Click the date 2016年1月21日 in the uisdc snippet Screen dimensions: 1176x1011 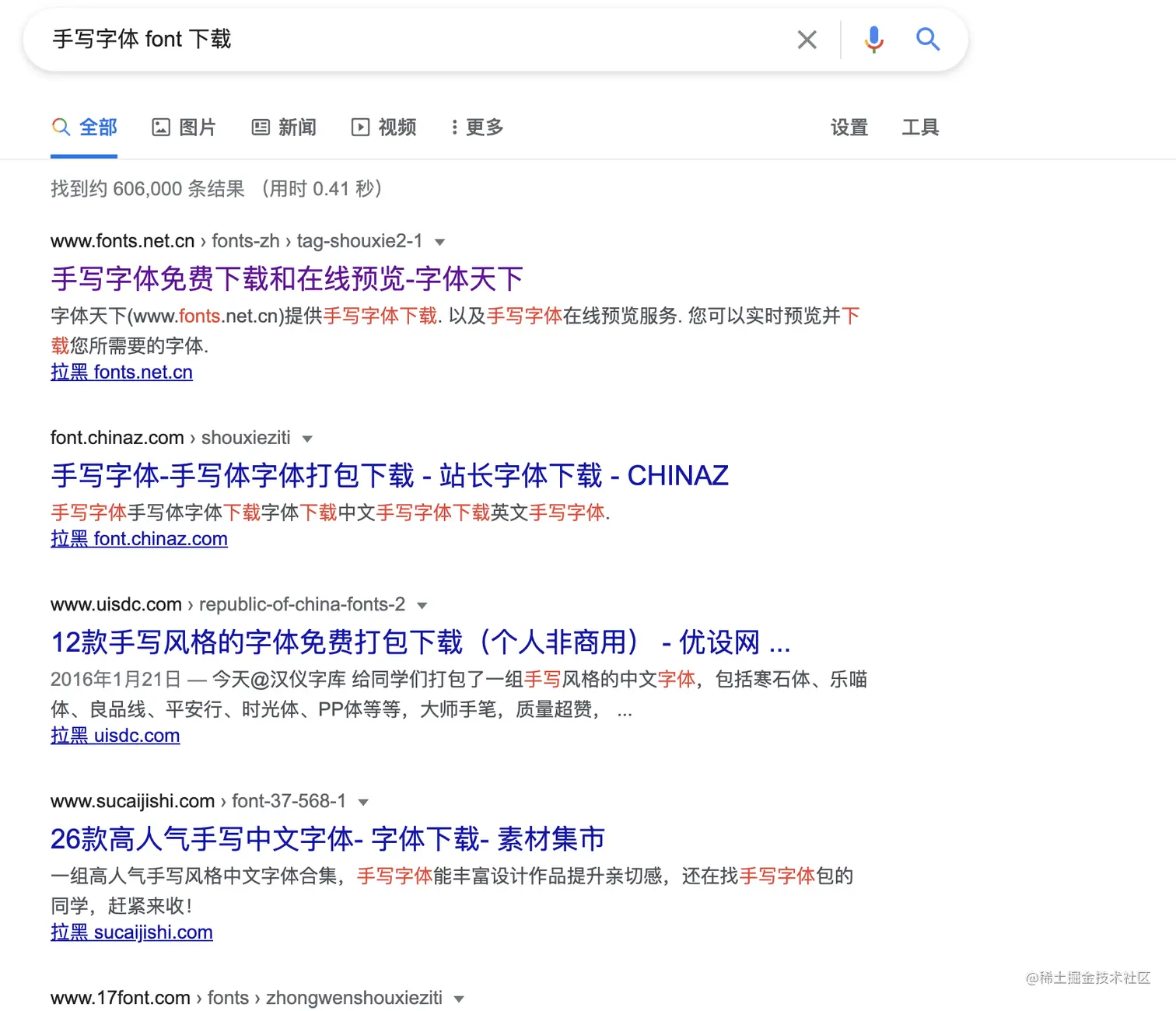tap(116, 680)
